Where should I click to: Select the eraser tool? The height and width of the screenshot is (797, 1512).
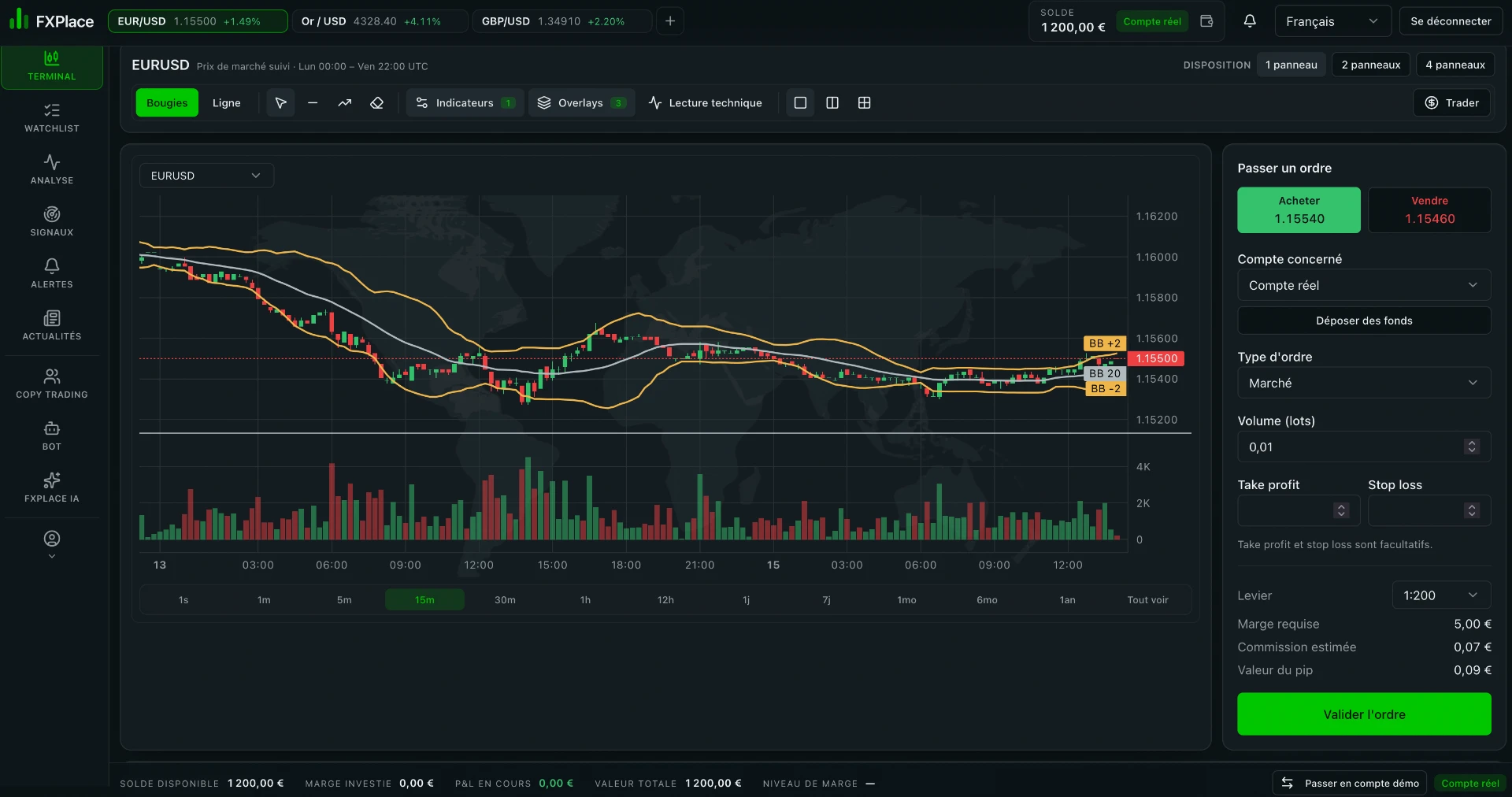click(x=377, y=103)
